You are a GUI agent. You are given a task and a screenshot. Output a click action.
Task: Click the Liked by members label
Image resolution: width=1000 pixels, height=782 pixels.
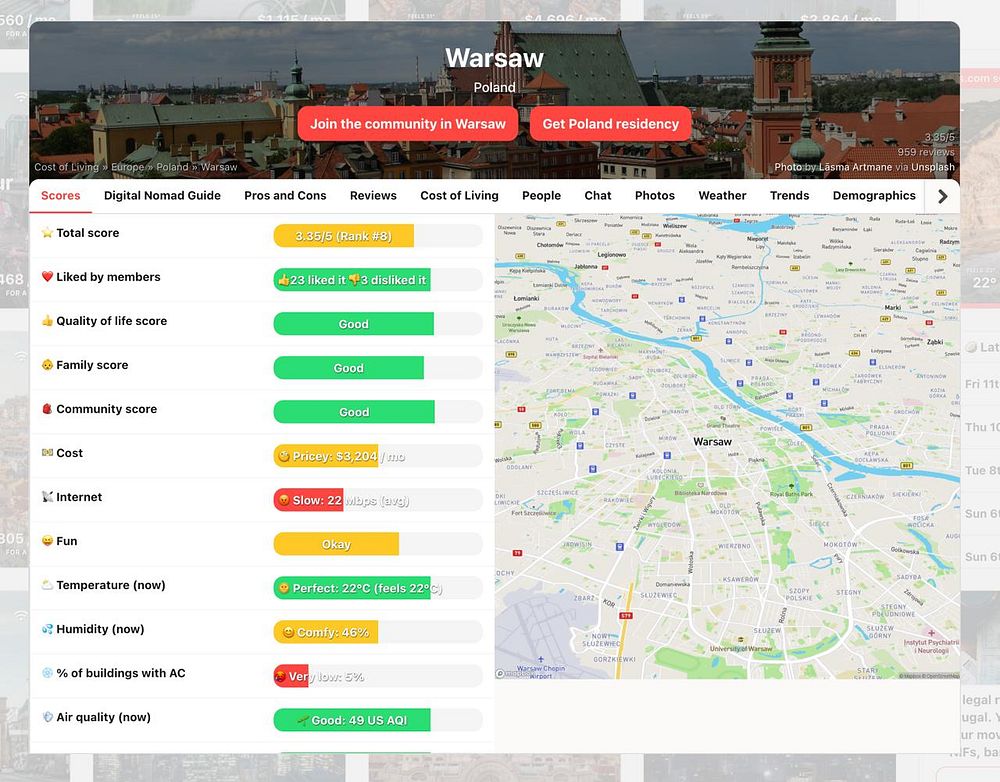click(x=108, y=277)
